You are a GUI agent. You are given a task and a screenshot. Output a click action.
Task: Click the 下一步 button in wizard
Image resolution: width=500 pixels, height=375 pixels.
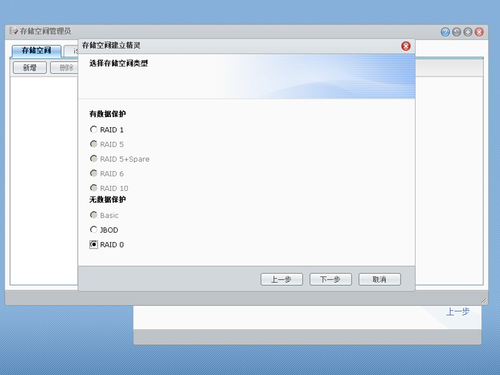click(x=330, y=279)
